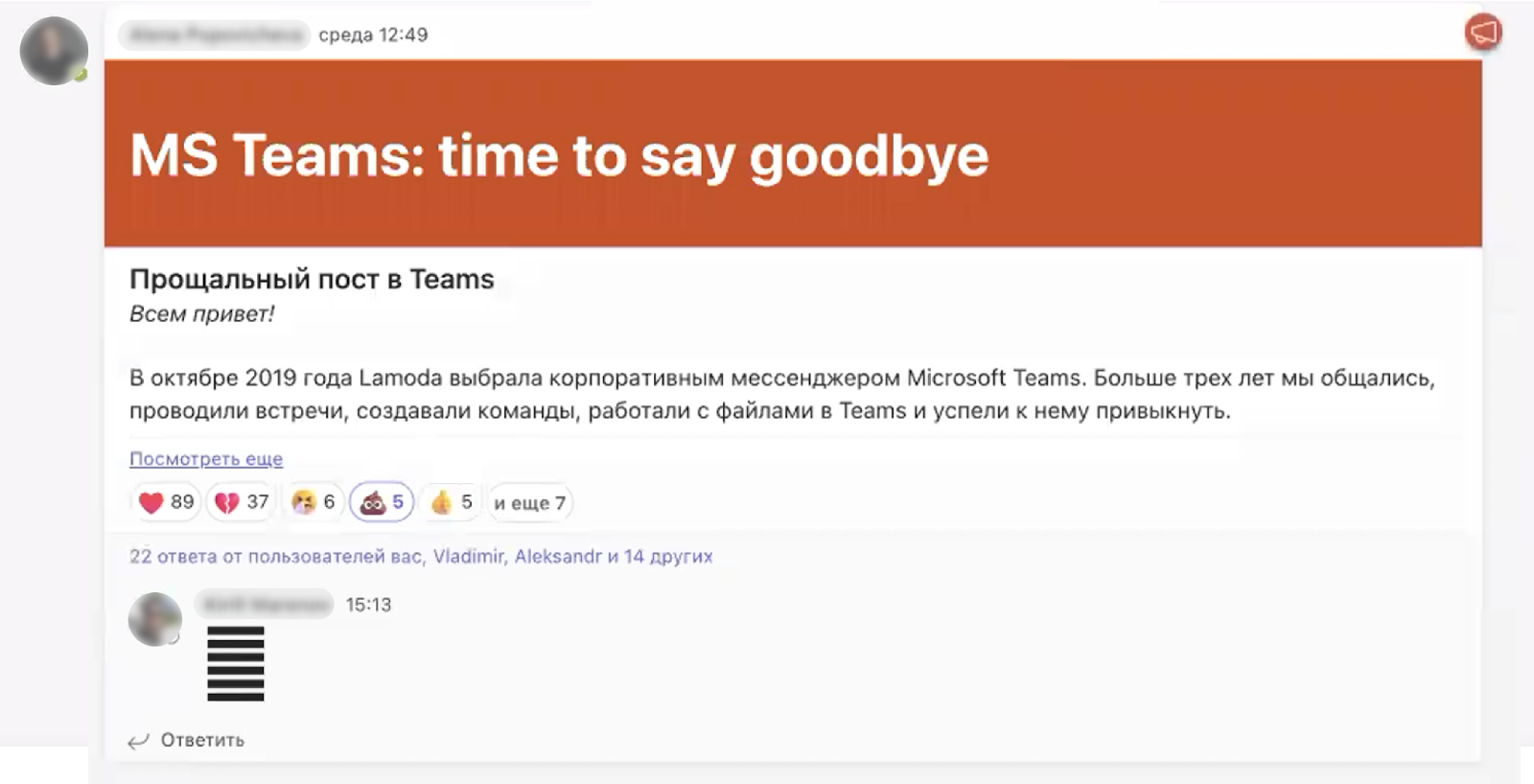Expand the post with "Посмотреть еще"
Image resolution: width=1534 pixels, height=784 pixels.
point(206,459)
